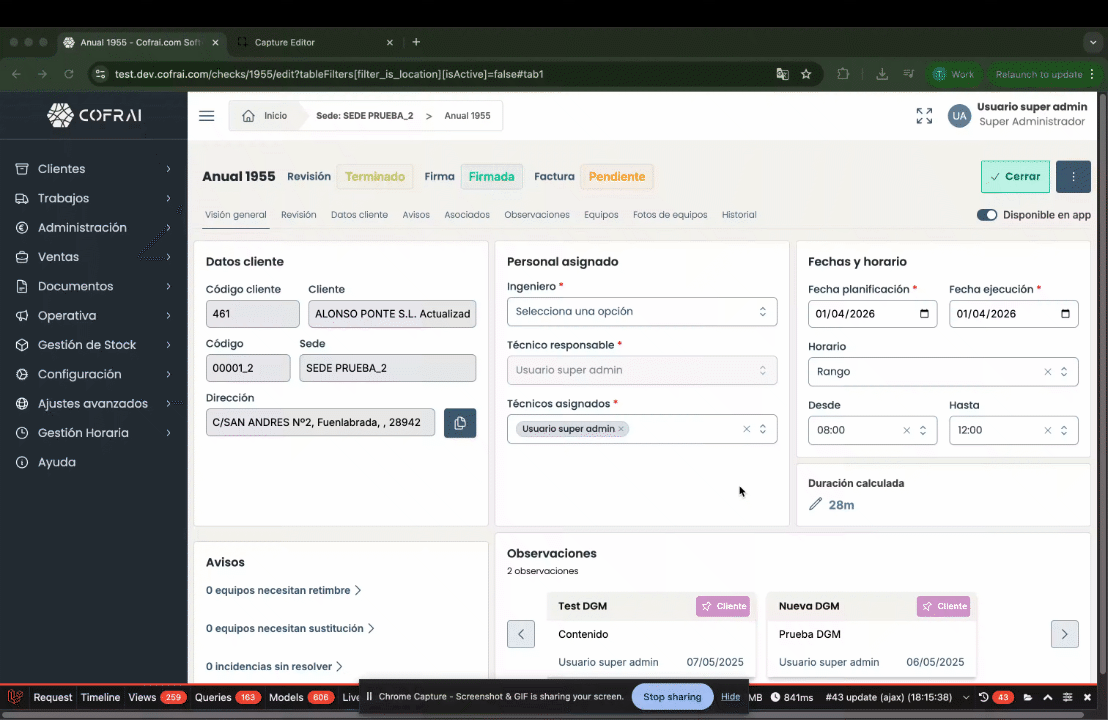Open the three-dot options menu
This screenshot has width=1108, height=720.
(x=1073, y=176)
